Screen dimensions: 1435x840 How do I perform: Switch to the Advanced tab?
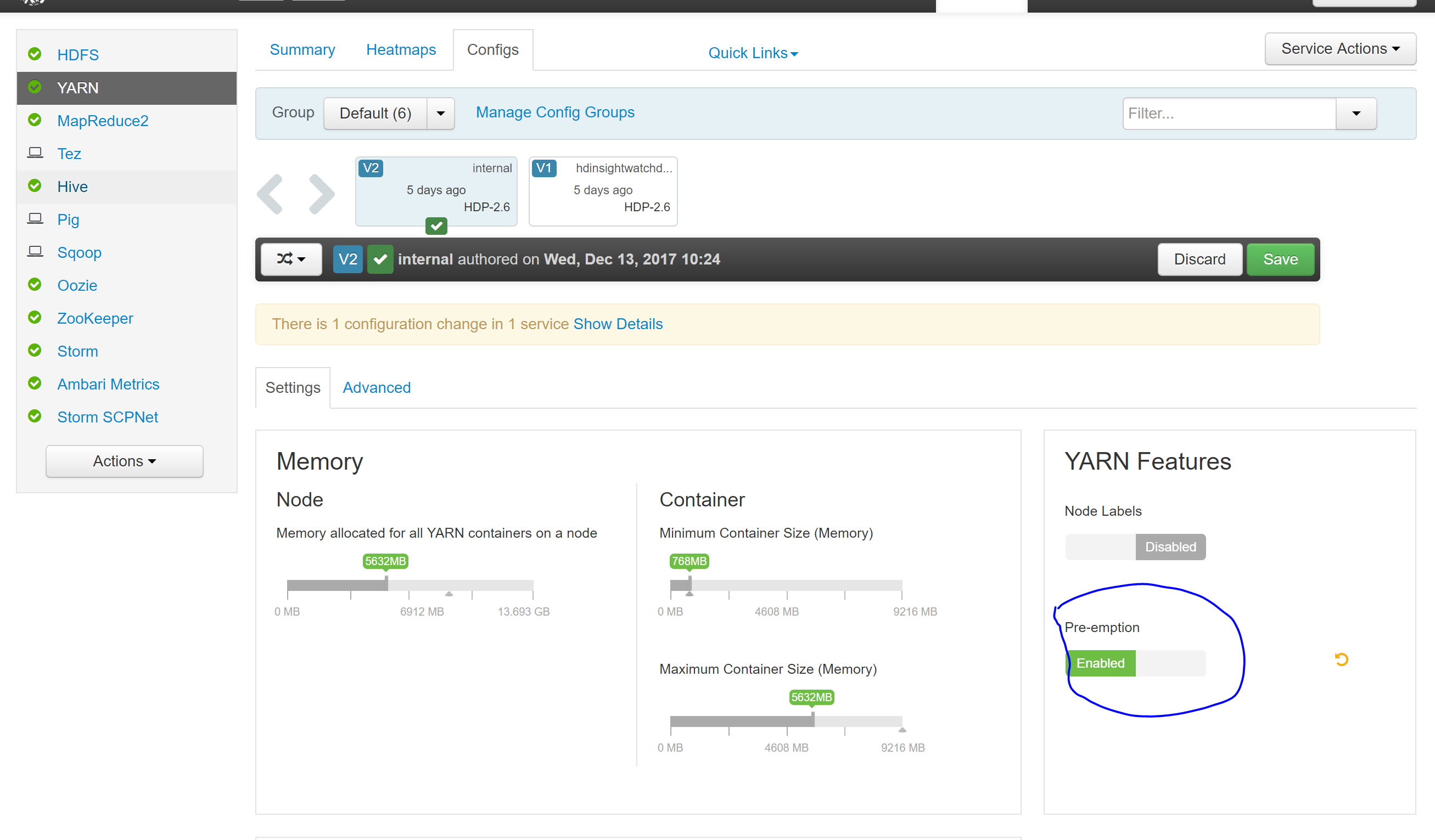(x=377, y=387)
